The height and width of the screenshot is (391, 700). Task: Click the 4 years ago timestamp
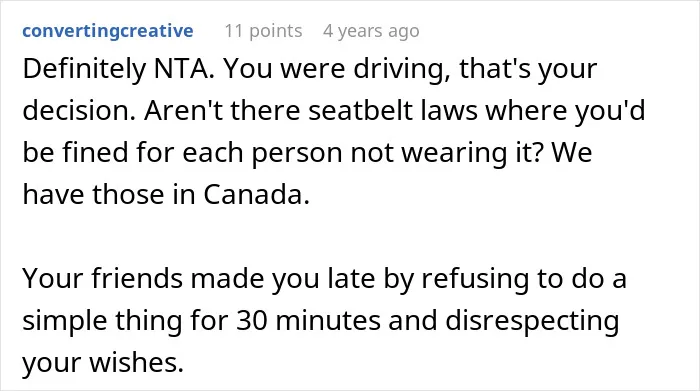pos(371,31)
